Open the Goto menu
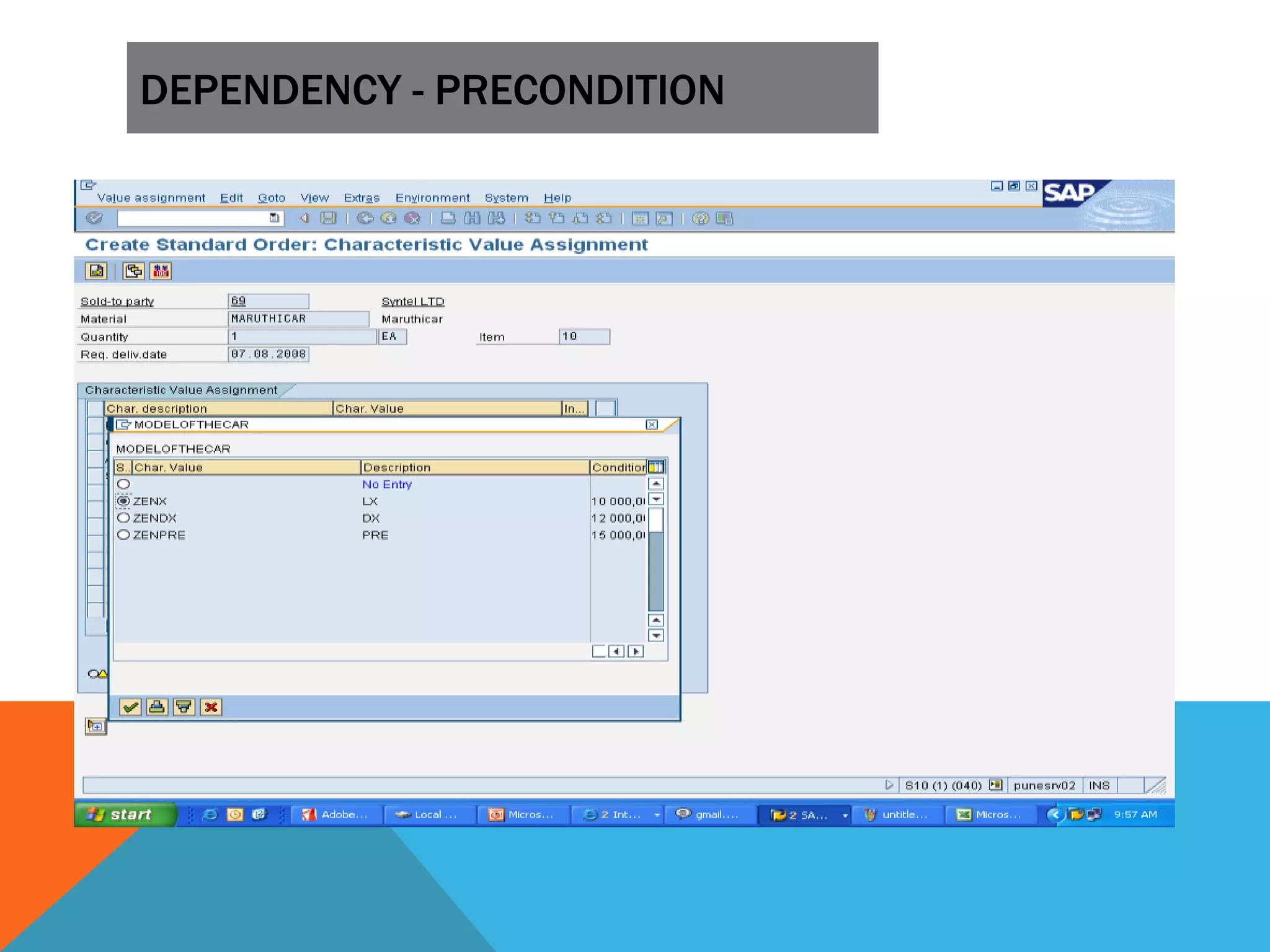The width and height of the screenshot is (1270, 952). point(272,198)
